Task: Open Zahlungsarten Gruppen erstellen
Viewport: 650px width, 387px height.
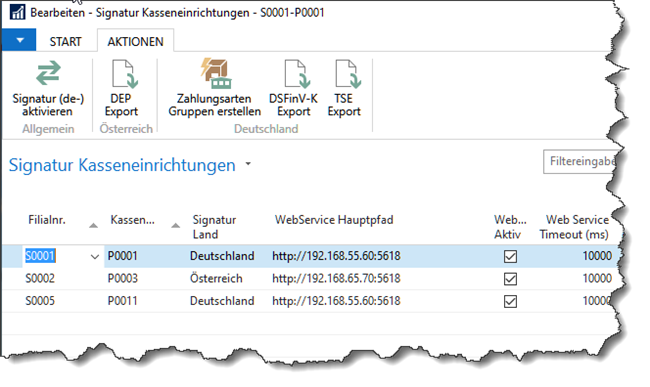Action: pos(215,89)
